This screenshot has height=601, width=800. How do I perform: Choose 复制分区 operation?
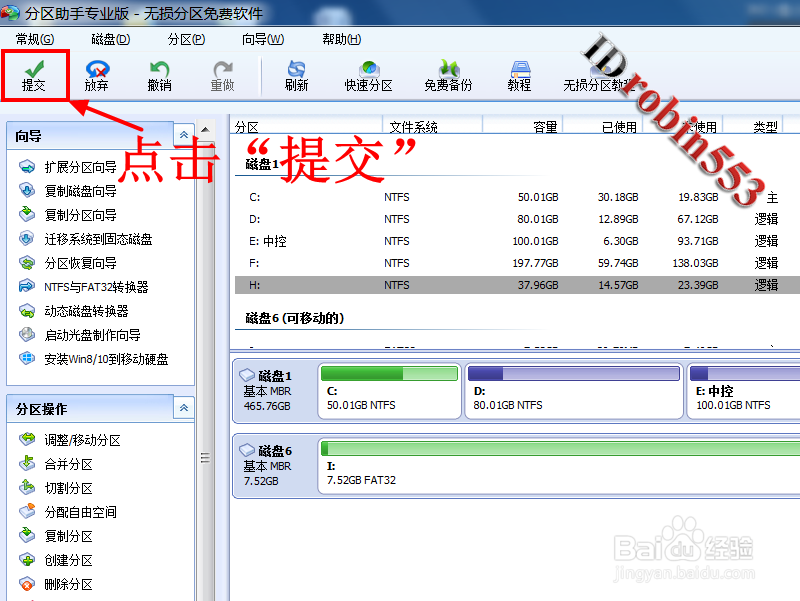(56, 536)
